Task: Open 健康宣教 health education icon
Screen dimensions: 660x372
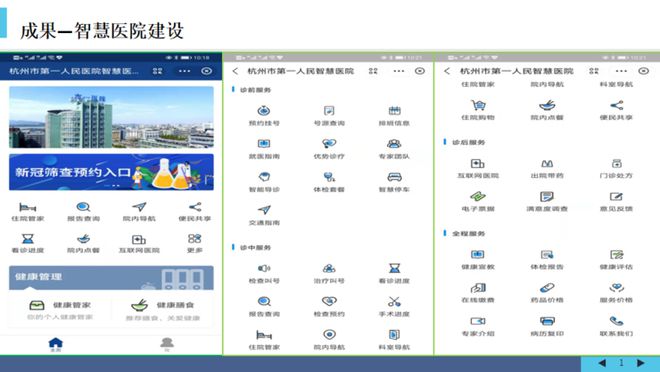Action: [478, 255]
